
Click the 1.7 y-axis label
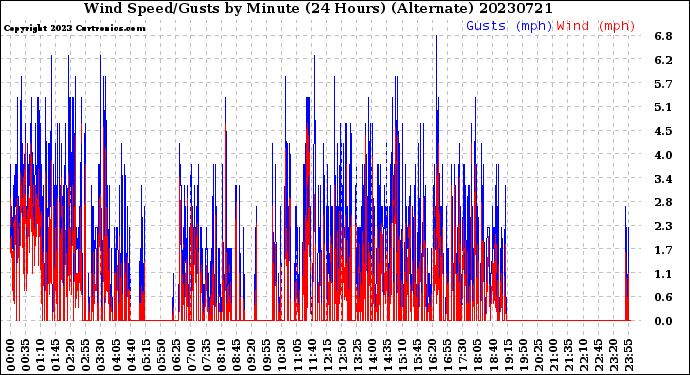663,250
